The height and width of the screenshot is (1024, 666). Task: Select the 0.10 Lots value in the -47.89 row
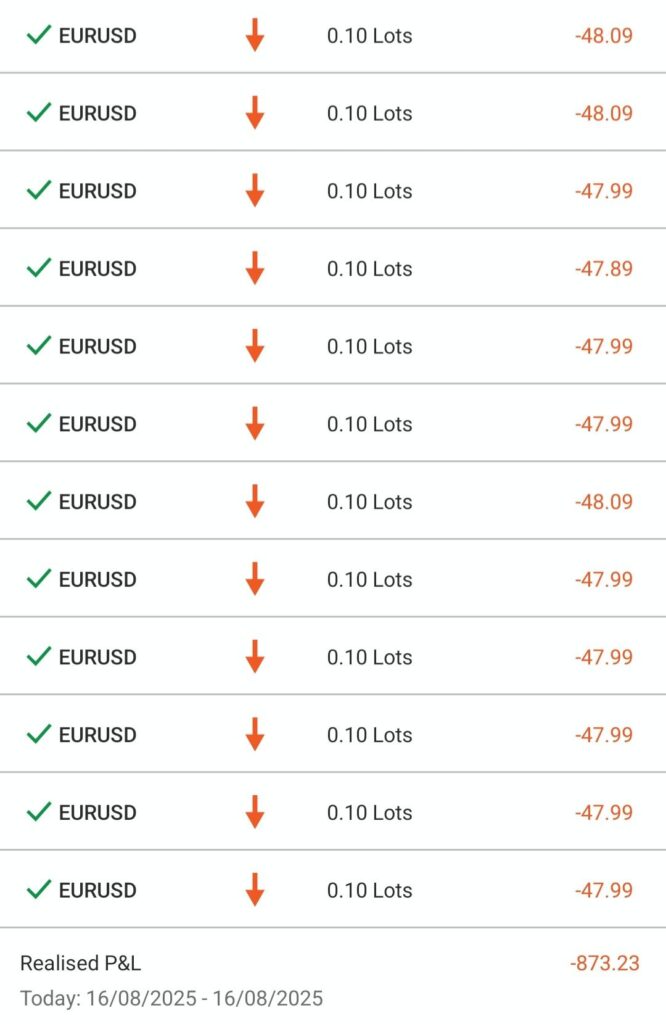click(369, 268)
